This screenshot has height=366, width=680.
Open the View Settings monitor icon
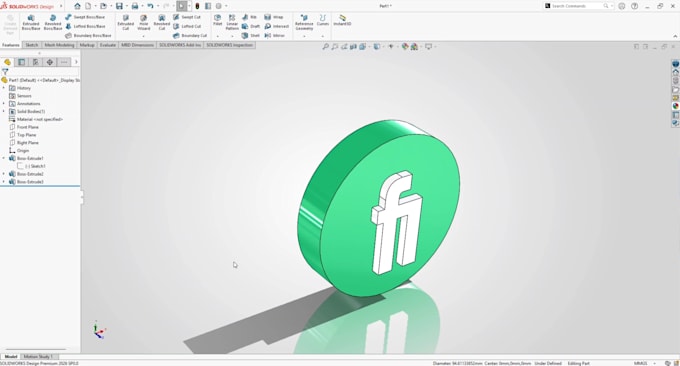(428, 46)
